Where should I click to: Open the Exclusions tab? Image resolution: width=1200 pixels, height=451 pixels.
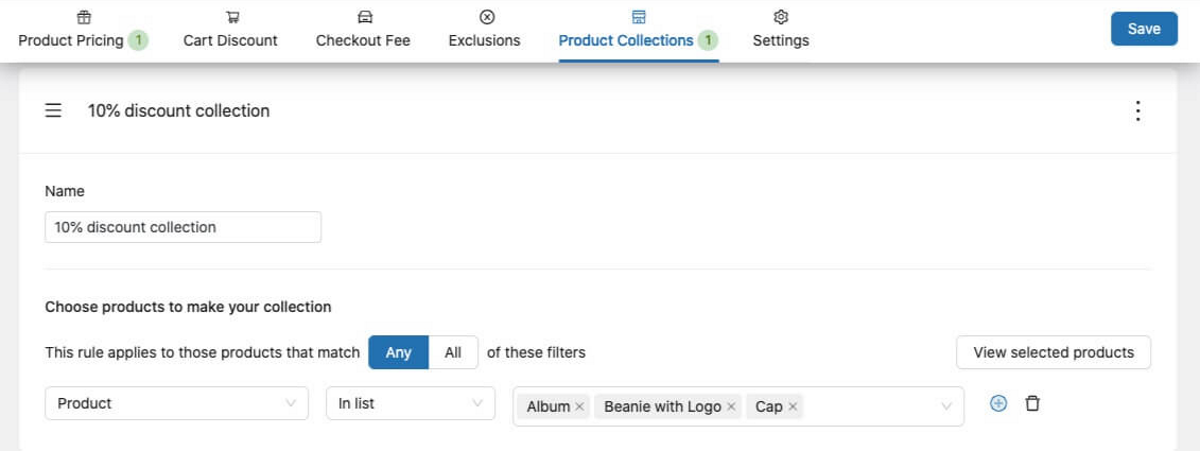pos(484,40)
